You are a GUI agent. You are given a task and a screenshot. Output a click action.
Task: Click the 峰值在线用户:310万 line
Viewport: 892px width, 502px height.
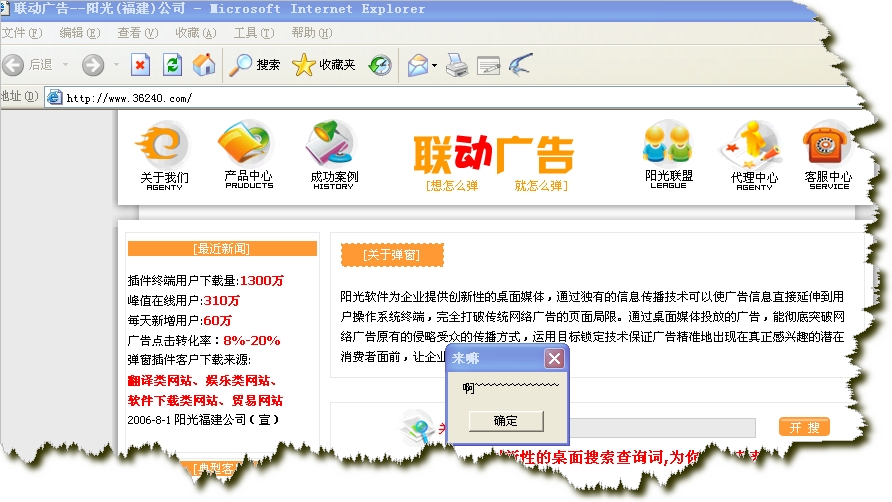pos(184,301)
